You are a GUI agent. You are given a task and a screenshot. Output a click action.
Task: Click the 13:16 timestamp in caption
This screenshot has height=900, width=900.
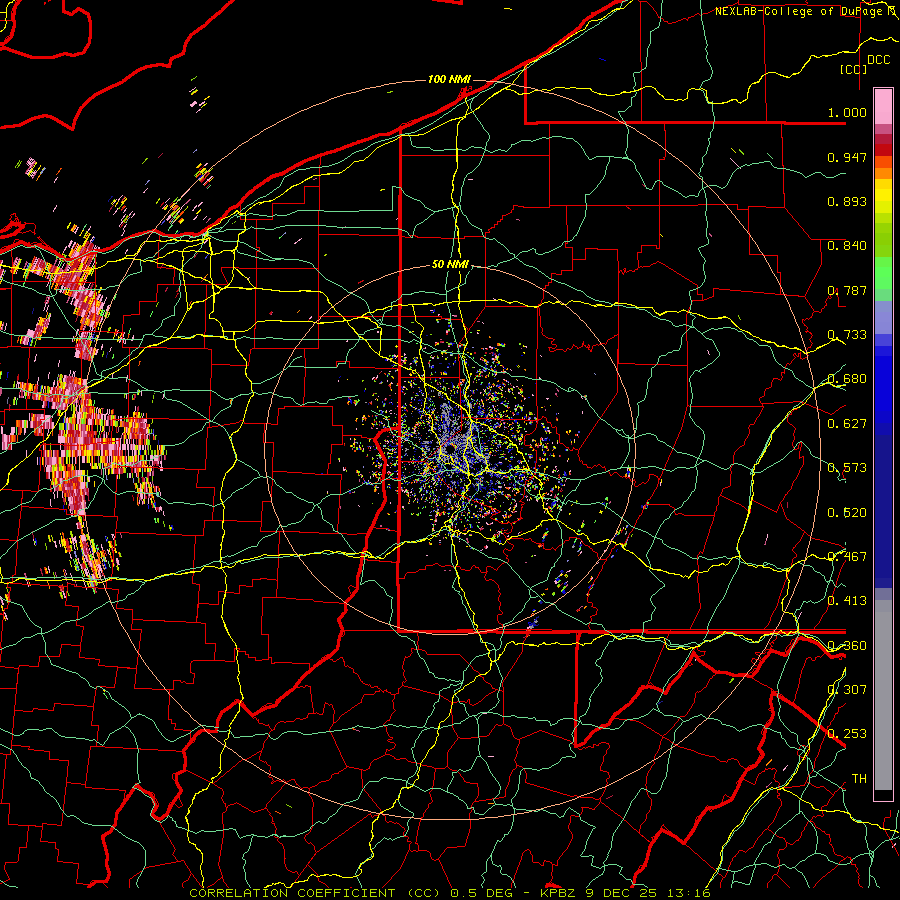tap(691, 893)
